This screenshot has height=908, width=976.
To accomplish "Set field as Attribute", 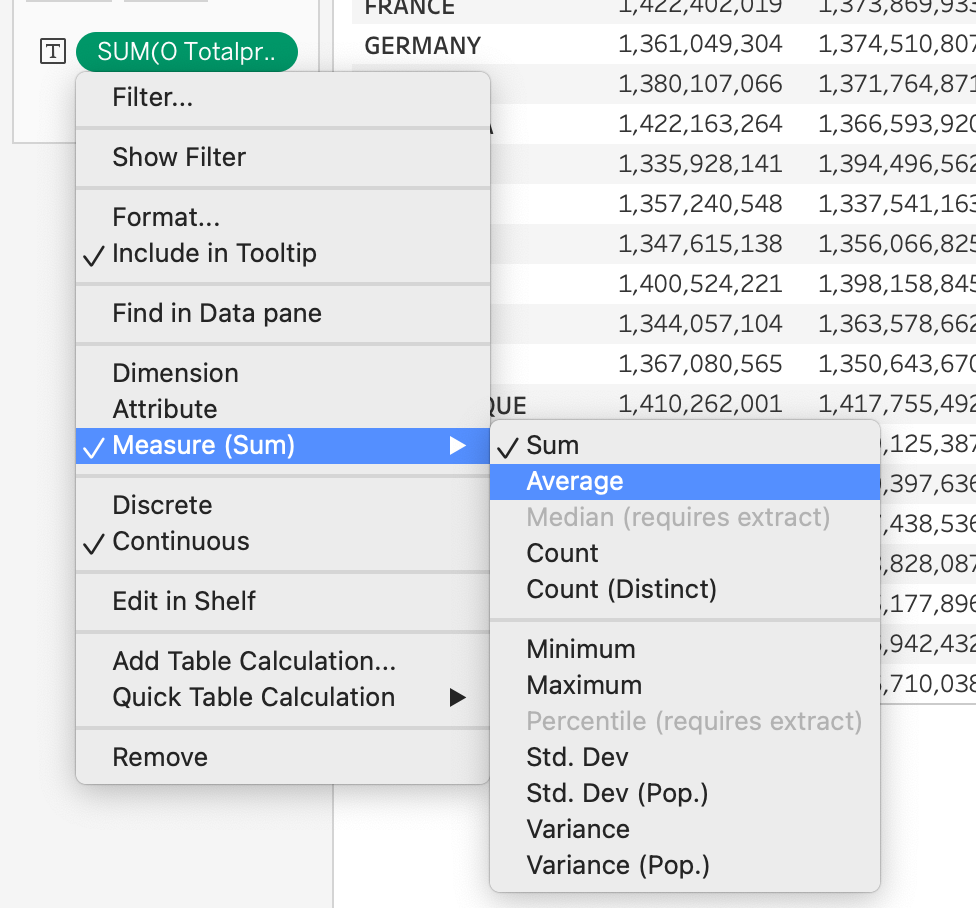I will pos(165,409).
